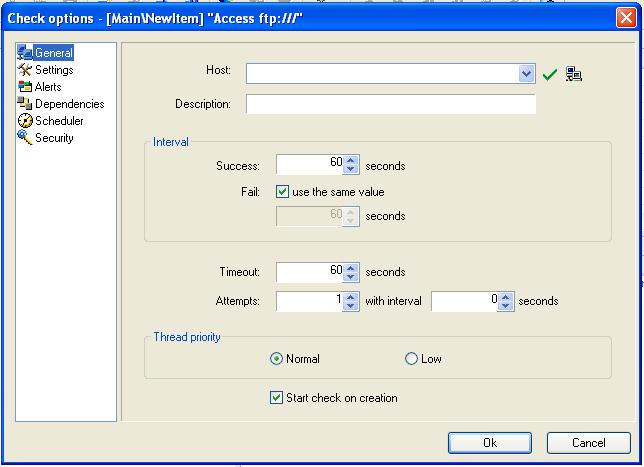Dismiss the dialog using the Cancel button

pos(589,443)
